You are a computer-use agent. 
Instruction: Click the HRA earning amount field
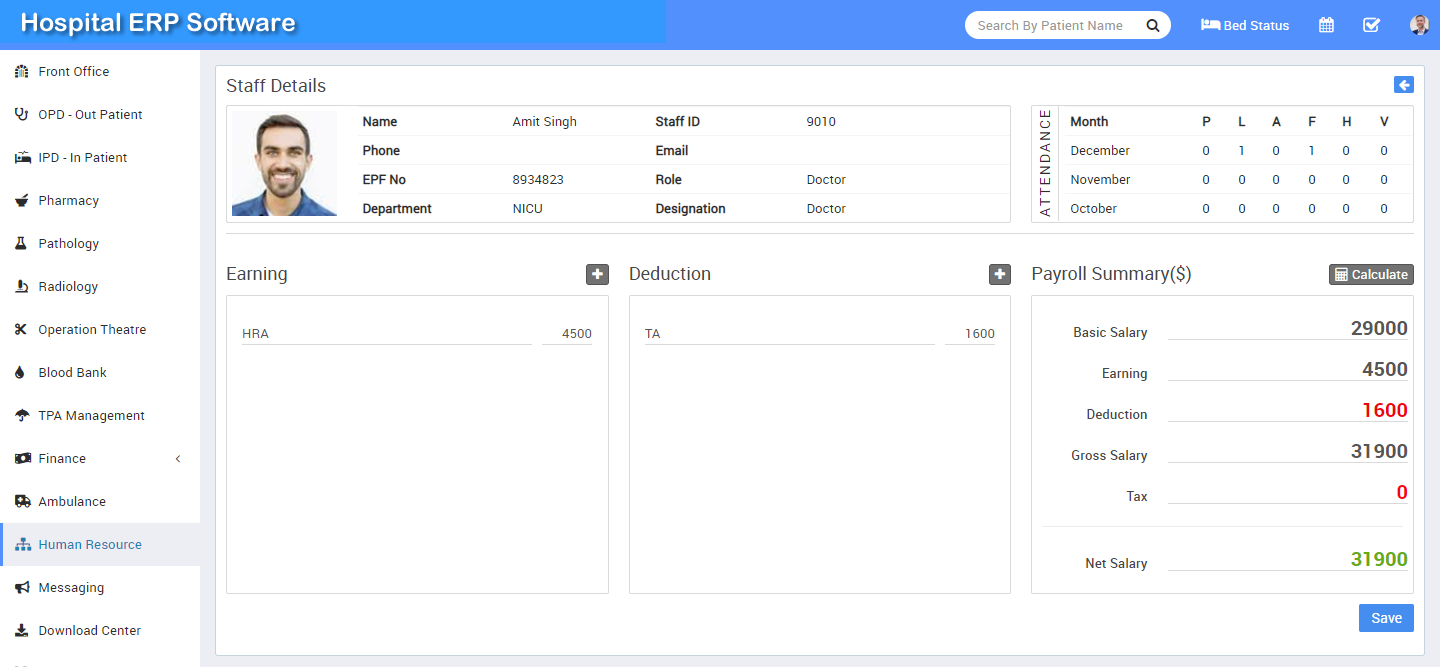pyautogui.click(x=567, y=334)
